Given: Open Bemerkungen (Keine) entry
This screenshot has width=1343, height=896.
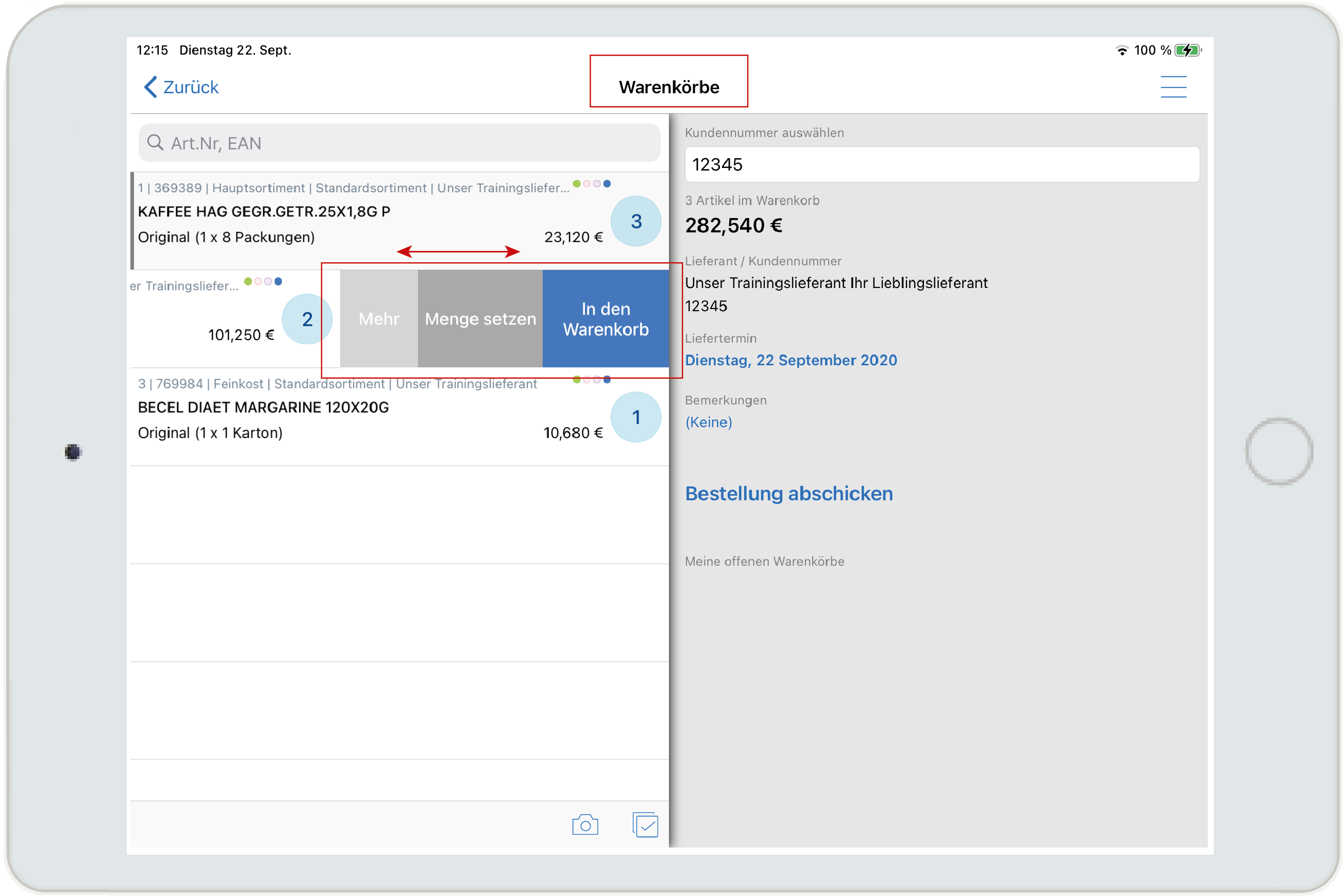Looking at the screenshot, I should pos(708,421).
